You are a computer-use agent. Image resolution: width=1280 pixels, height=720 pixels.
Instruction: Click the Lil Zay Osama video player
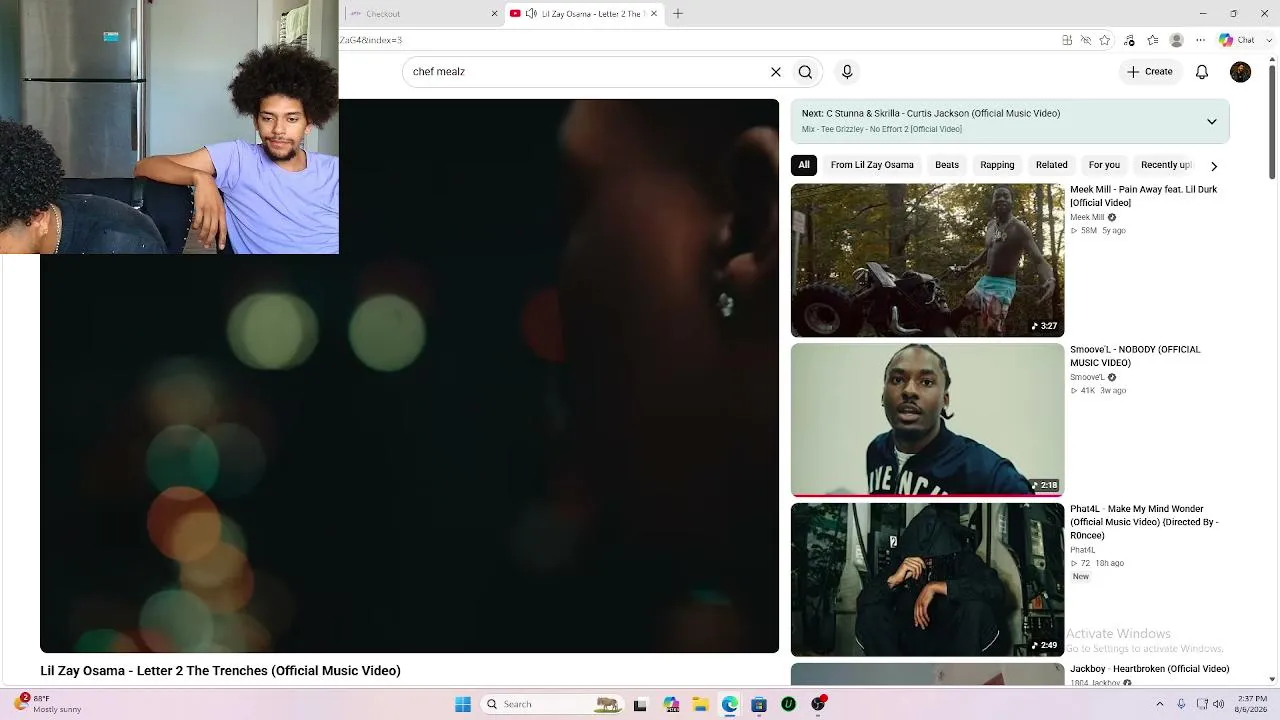(409, 376)
